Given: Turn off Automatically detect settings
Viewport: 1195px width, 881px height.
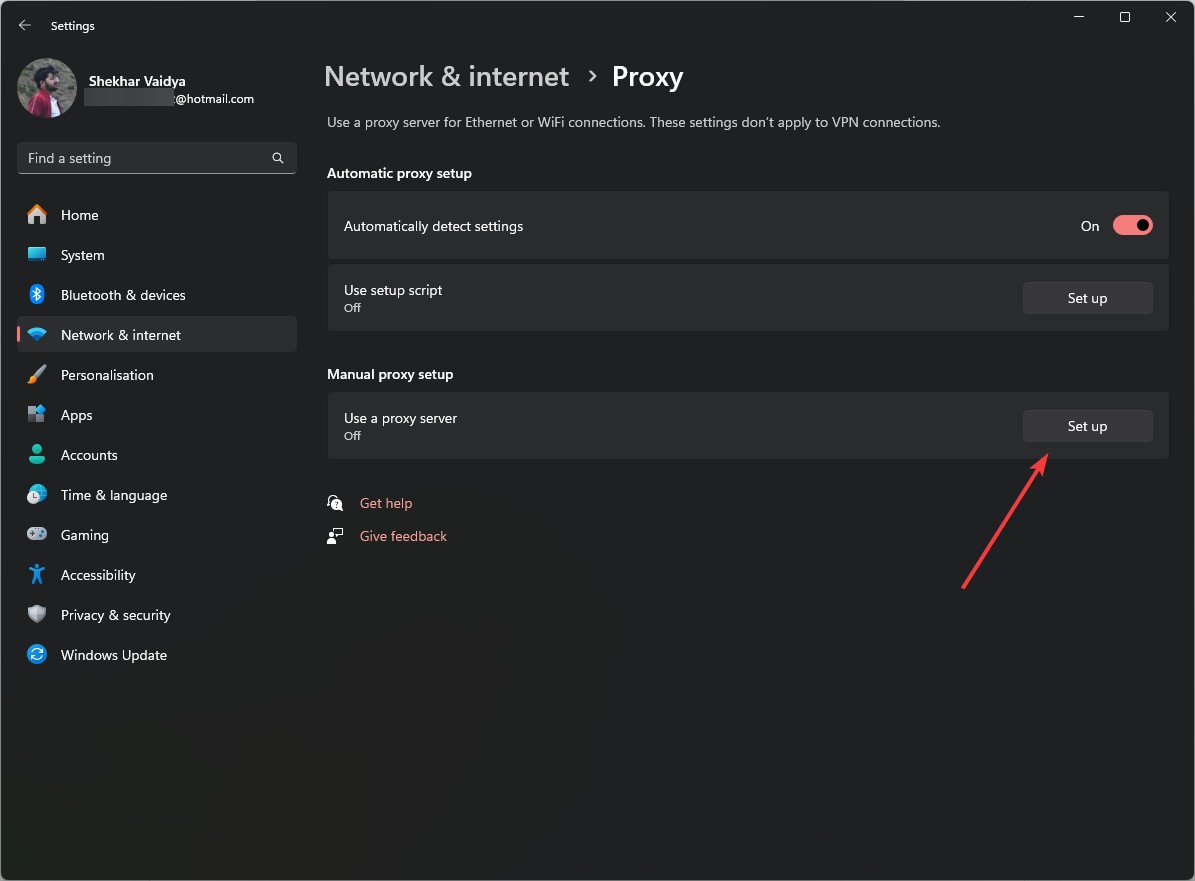Looking at the screenshot, I should coord(1132,225).
